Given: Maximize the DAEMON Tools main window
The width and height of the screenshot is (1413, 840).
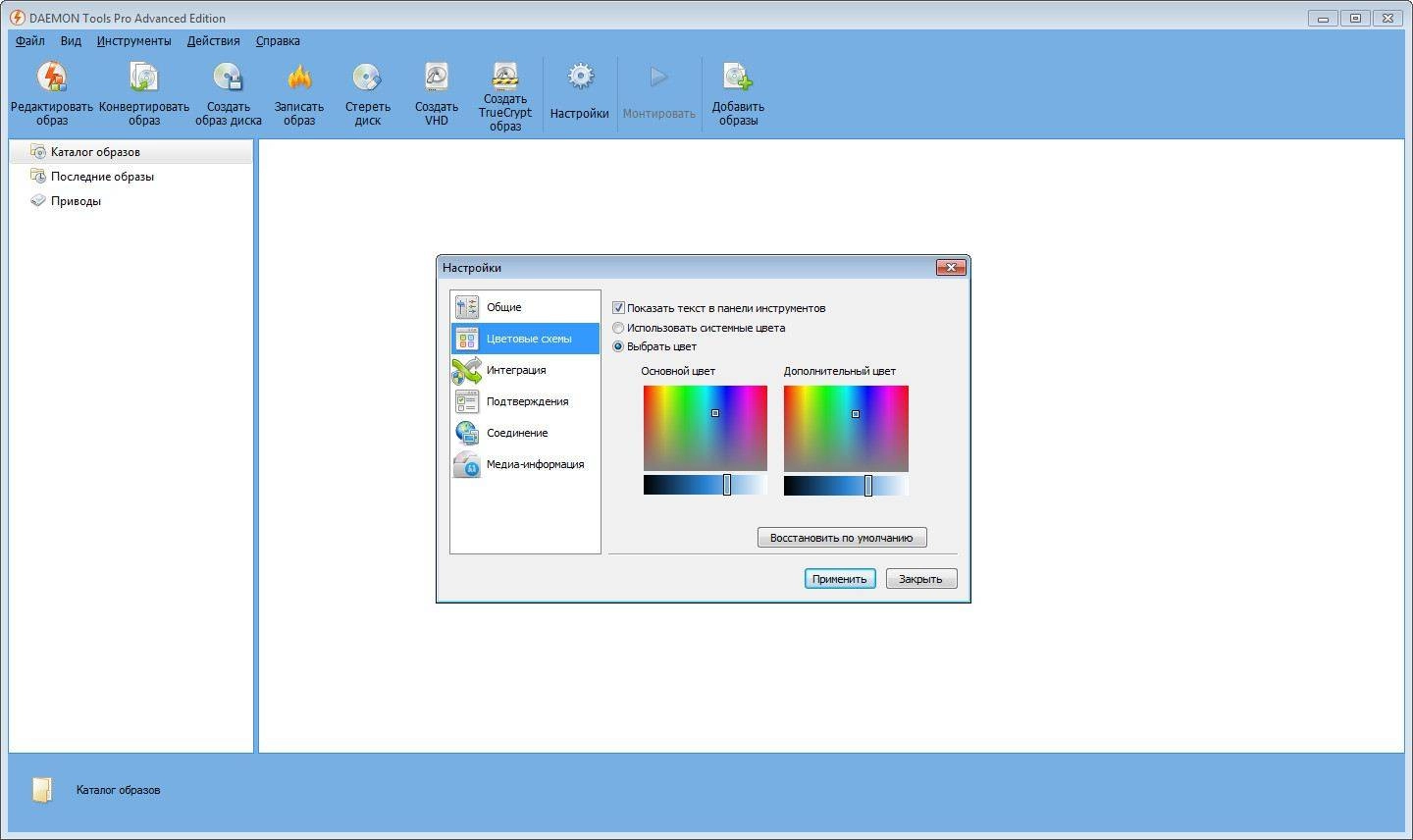Looking at the screenshot, I should pos(1355,18).
